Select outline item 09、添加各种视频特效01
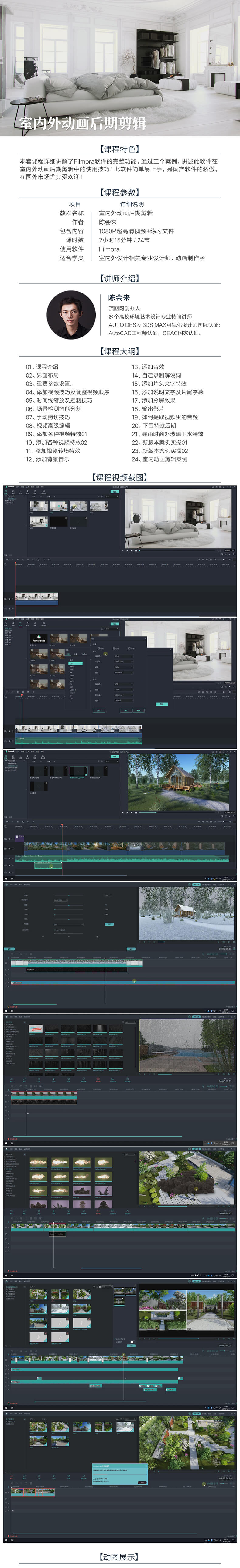 (57, 434)
